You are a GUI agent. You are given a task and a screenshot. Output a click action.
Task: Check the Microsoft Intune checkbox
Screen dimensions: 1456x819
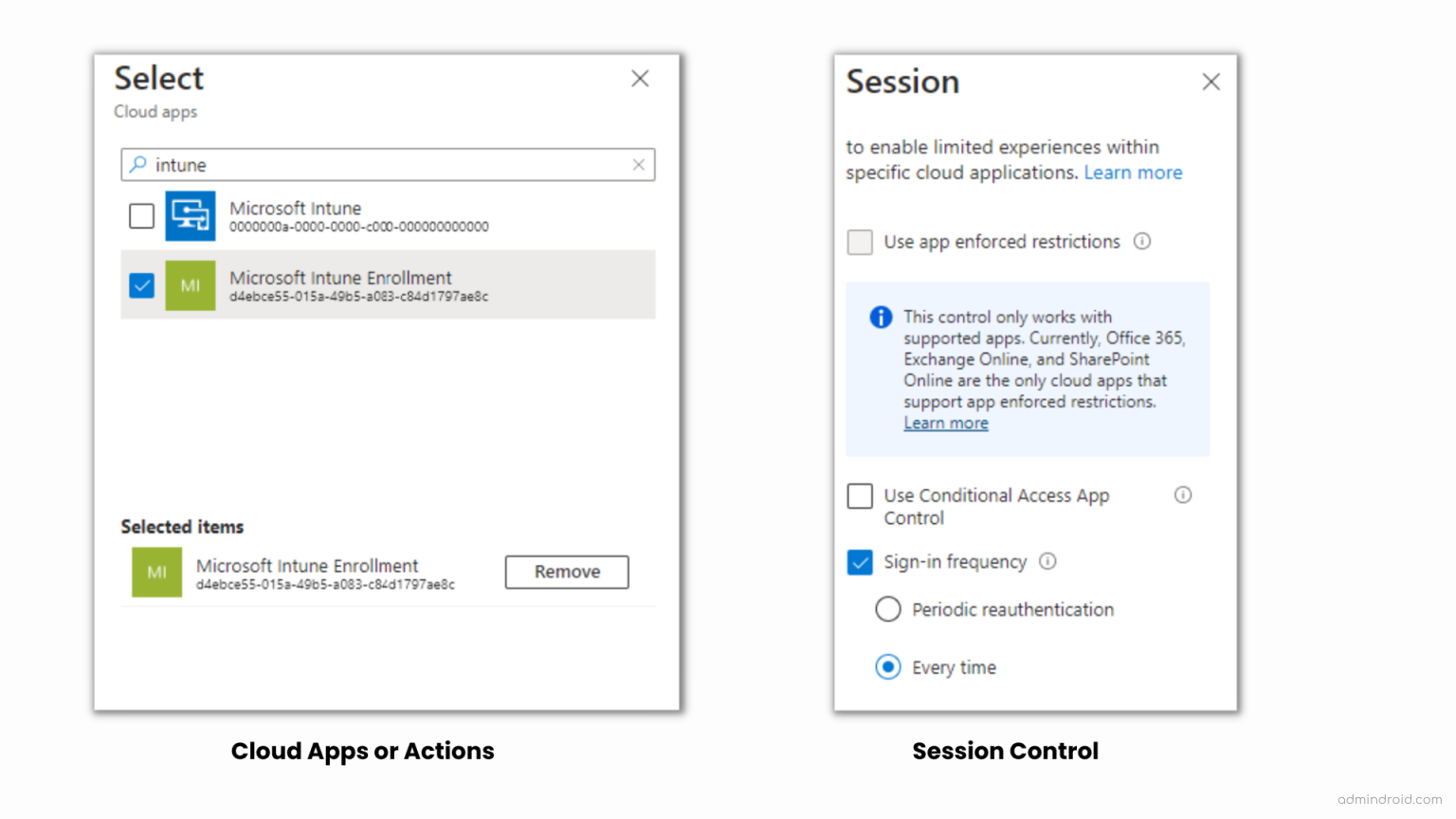pyautogui.click(x=140, y=215)
